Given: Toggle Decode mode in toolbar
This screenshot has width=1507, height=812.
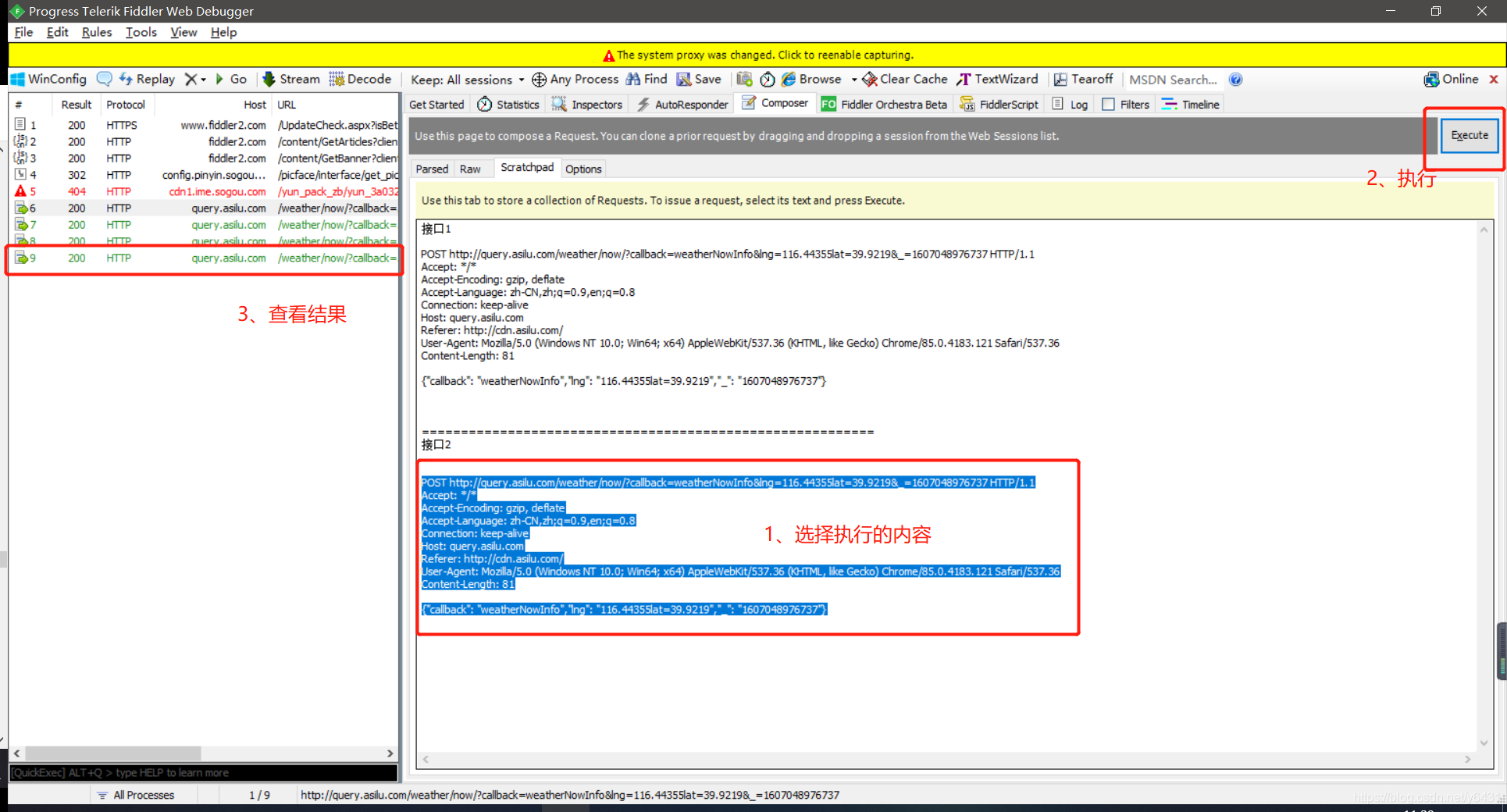Looking at the screenshot, I should tap(360, 79).
